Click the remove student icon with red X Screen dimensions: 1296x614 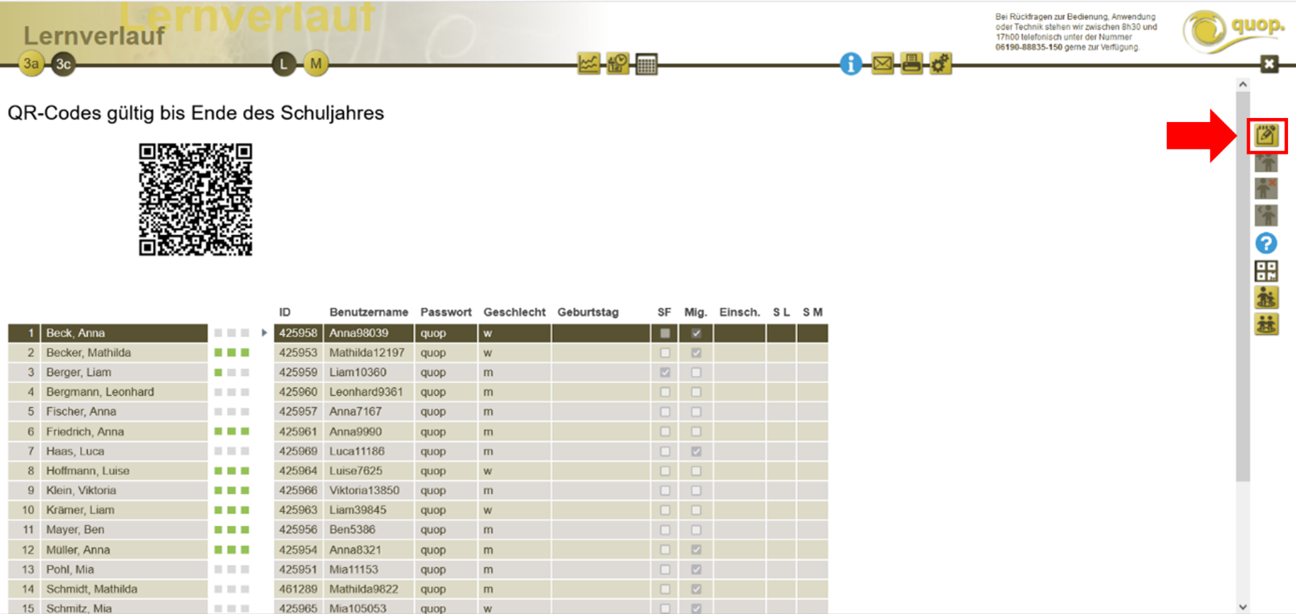click(x=1267, y=189)
